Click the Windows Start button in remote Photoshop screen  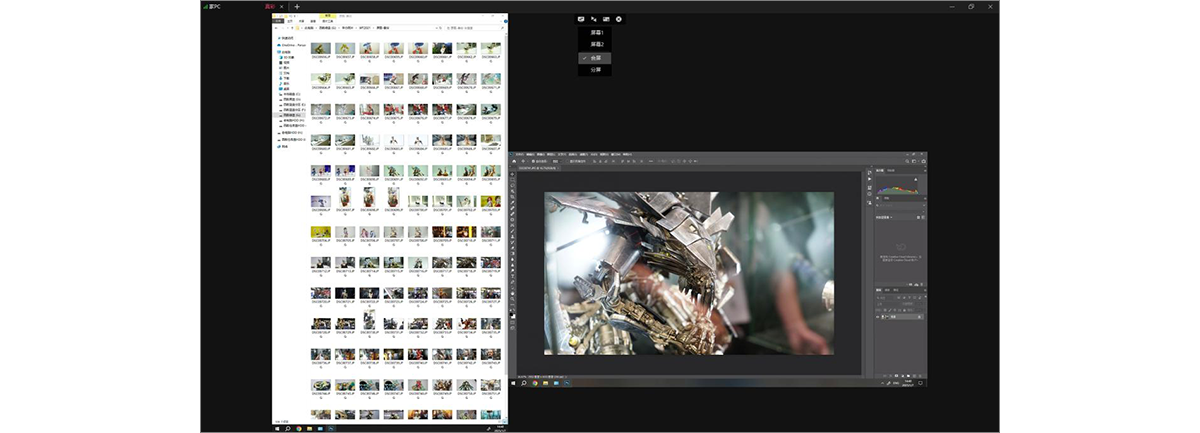pos(513,383)
